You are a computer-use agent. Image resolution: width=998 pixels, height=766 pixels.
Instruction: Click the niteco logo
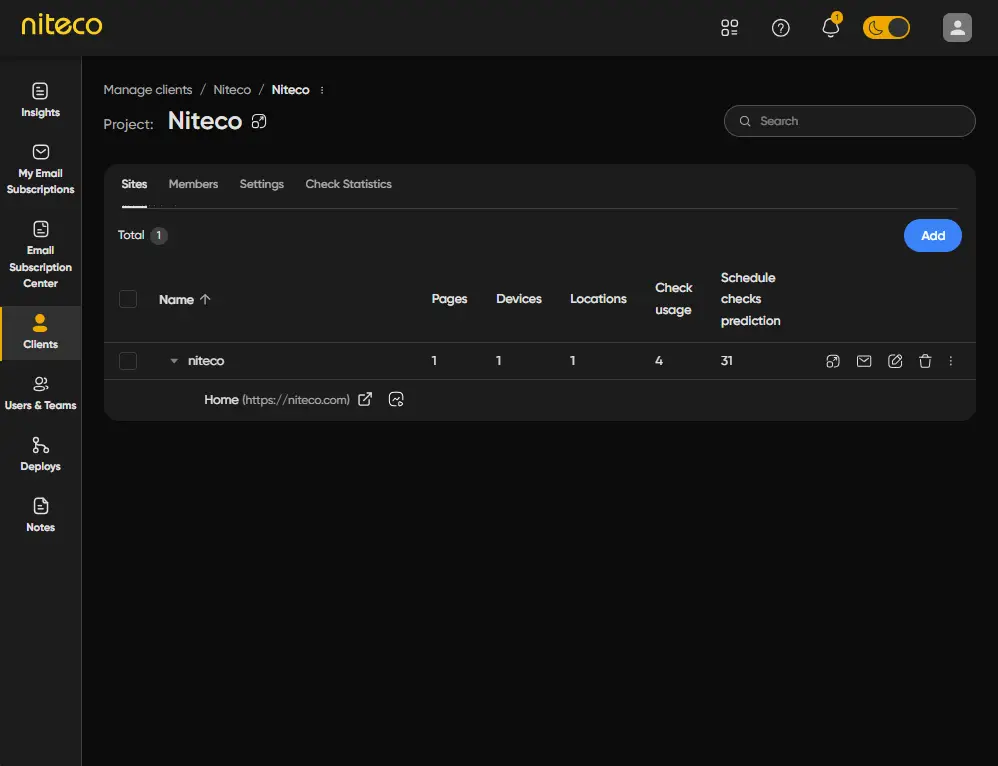click(62, 25)
